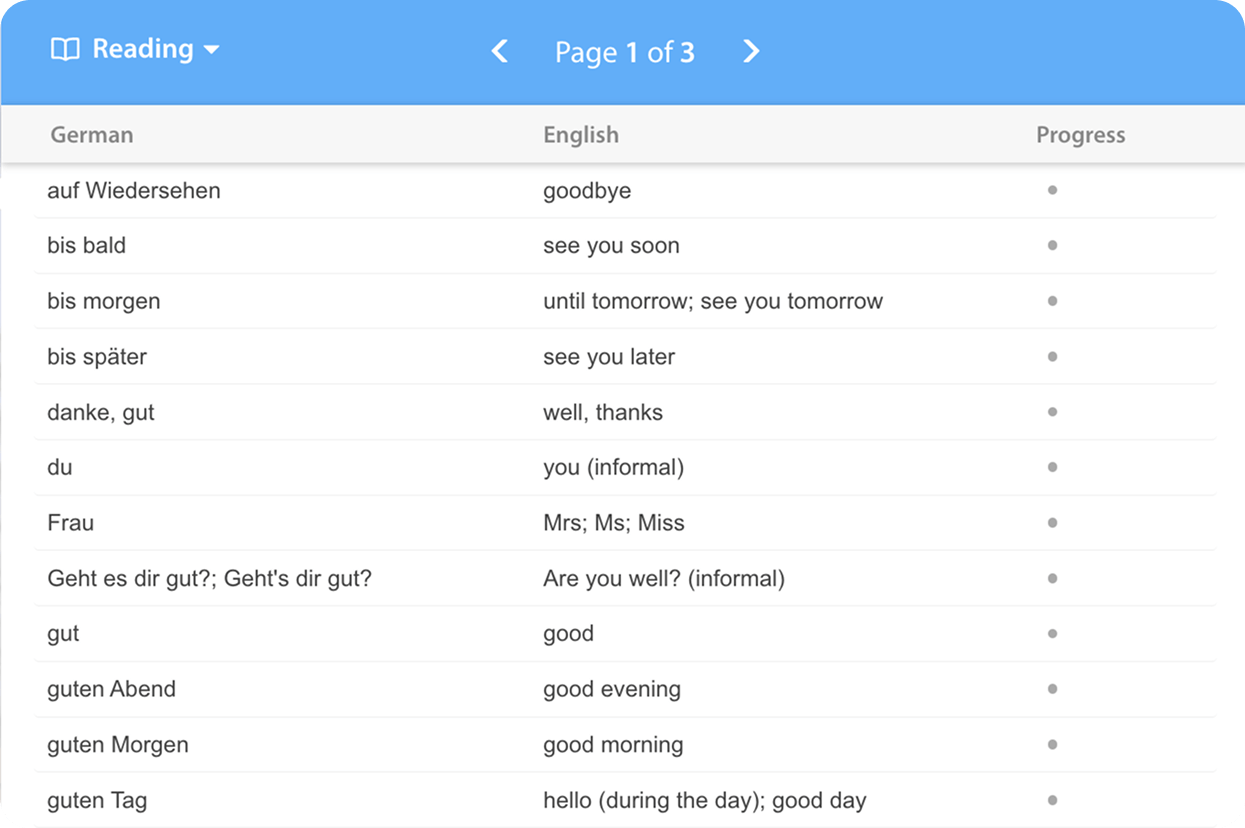Sort by the Progress column header

pyautogui.click(x=1080, y=135)
